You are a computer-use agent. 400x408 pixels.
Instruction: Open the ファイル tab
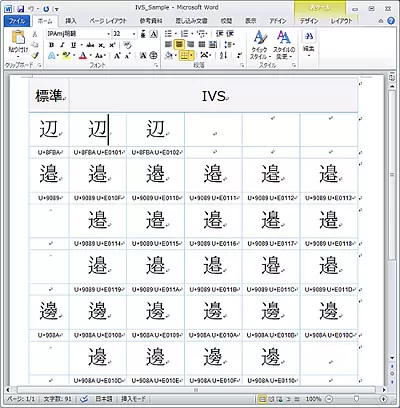click(17, 21)
